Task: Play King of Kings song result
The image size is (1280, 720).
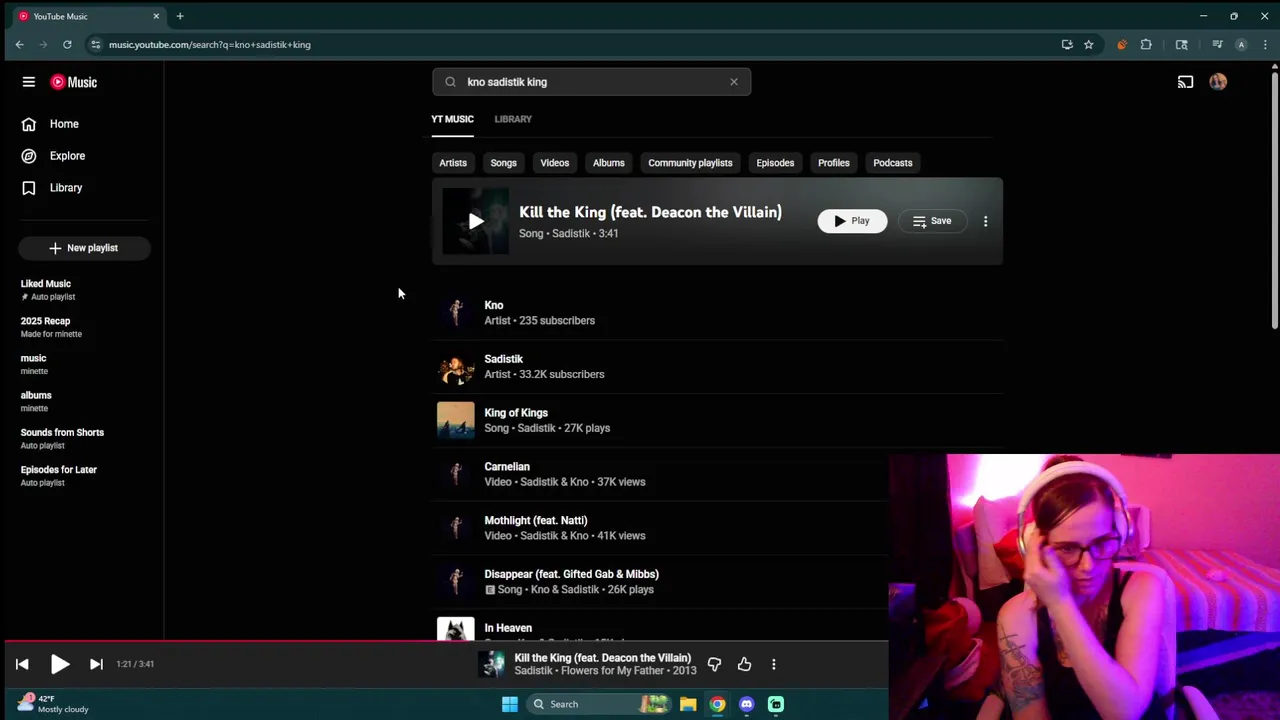Action: tap(717, 421)
